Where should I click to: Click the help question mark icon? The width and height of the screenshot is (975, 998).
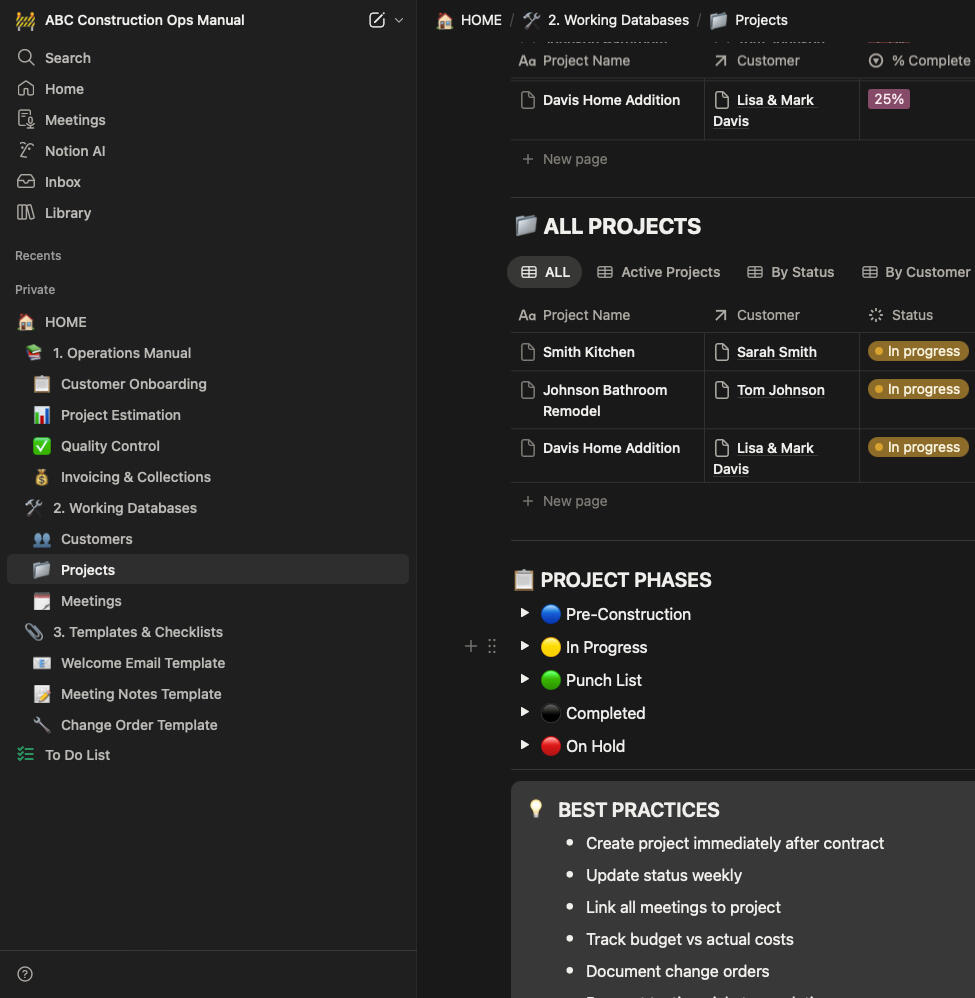click(26, 974)
